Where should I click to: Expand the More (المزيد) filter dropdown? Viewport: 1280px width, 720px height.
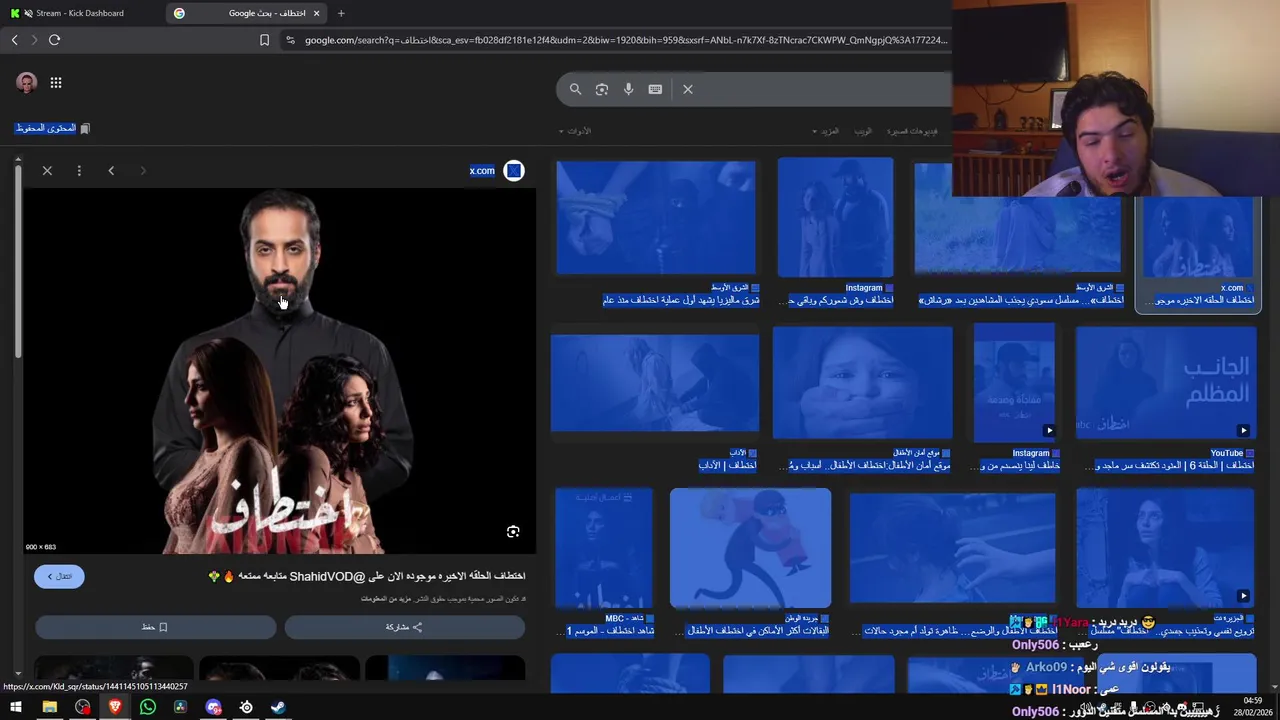[826, 131]
